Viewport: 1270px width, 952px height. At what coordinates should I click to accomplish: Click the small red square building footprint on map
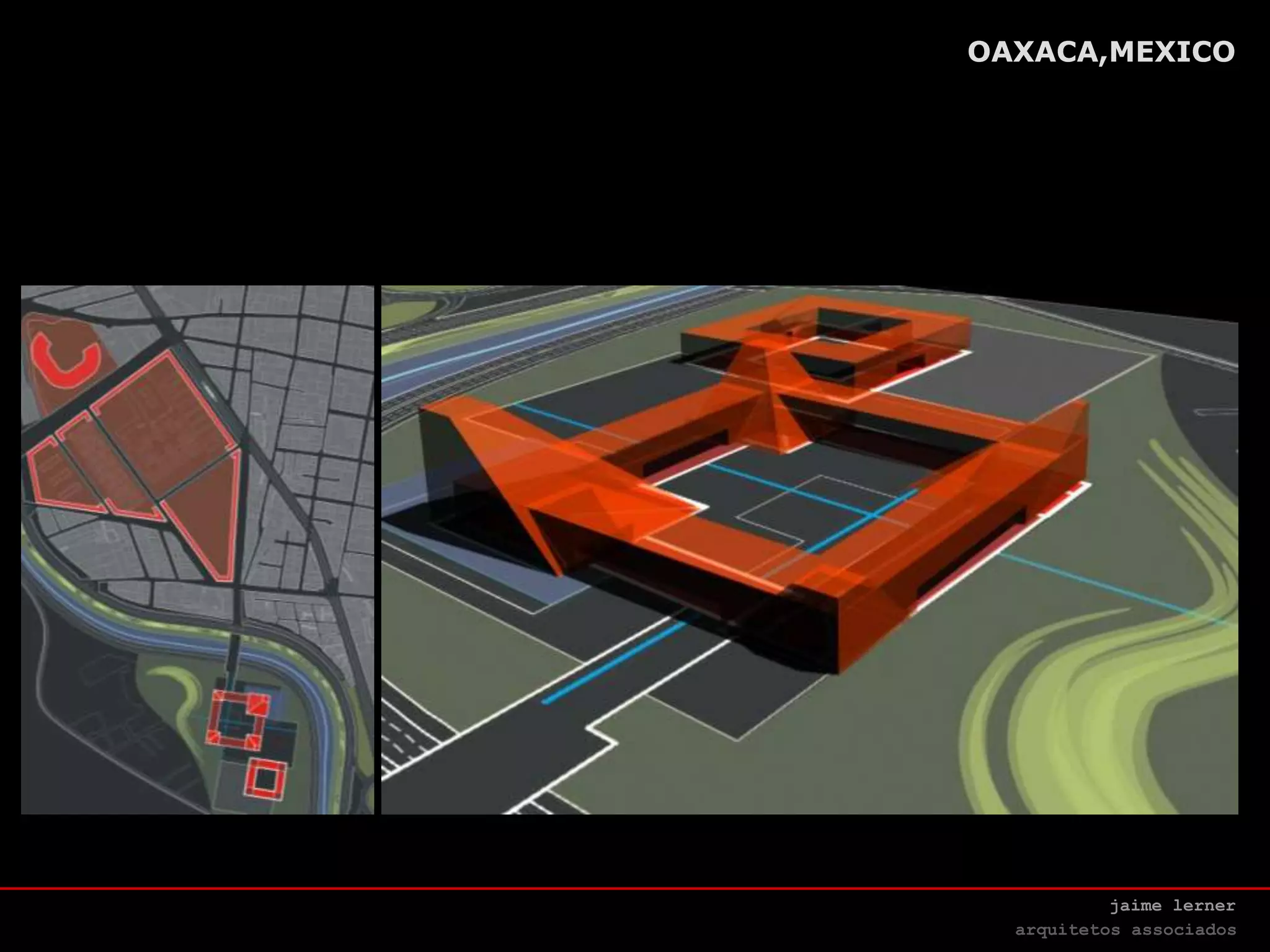pyautogui.click(x=267, y=778)
